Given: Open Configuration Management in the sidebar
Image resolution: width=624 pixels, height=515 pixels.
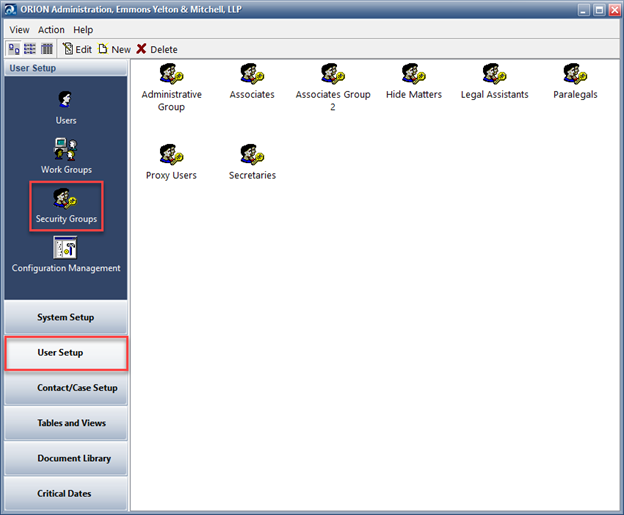Looking at the screenshot, I should (66, 256).
